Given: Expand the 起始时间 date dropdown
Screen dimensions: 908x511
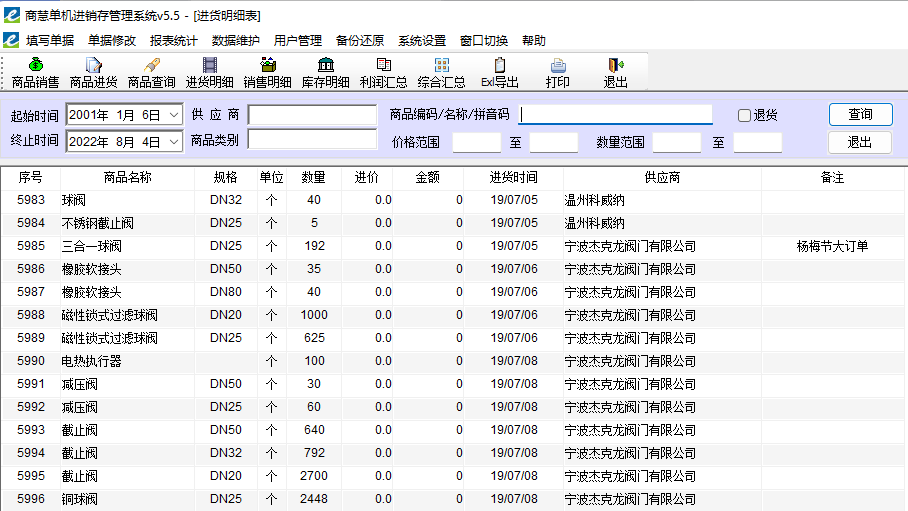Looking at the screenshot, I should point(174,115).
